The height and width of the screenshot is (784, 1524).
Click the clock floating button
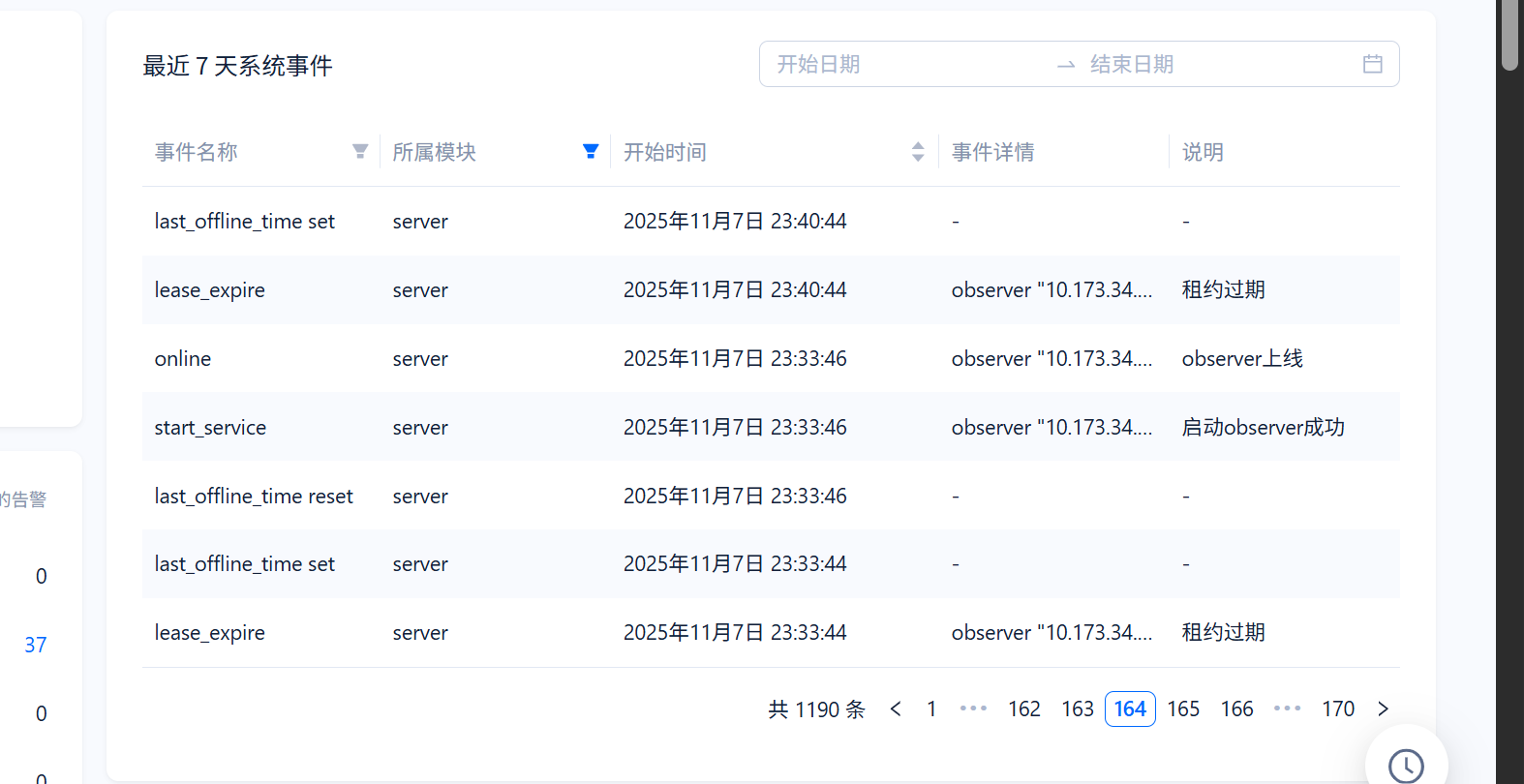coord(1405,765)
